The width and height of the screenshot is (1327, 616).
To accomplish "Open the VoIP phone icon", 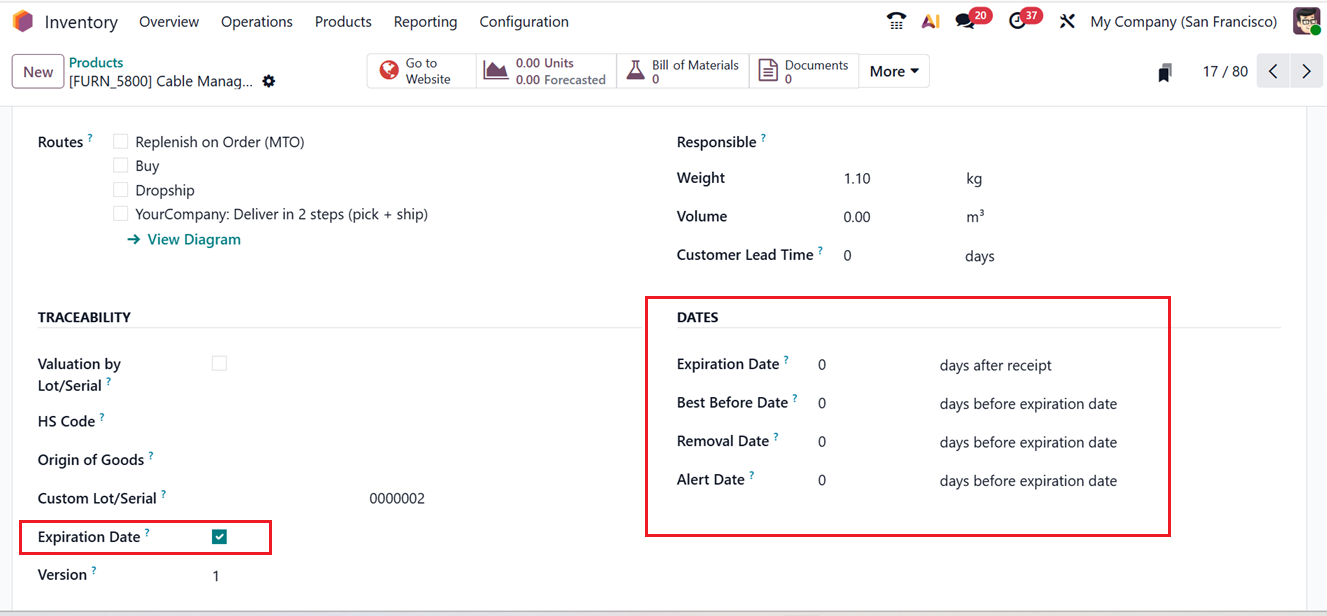I will (x=896, y=21).
